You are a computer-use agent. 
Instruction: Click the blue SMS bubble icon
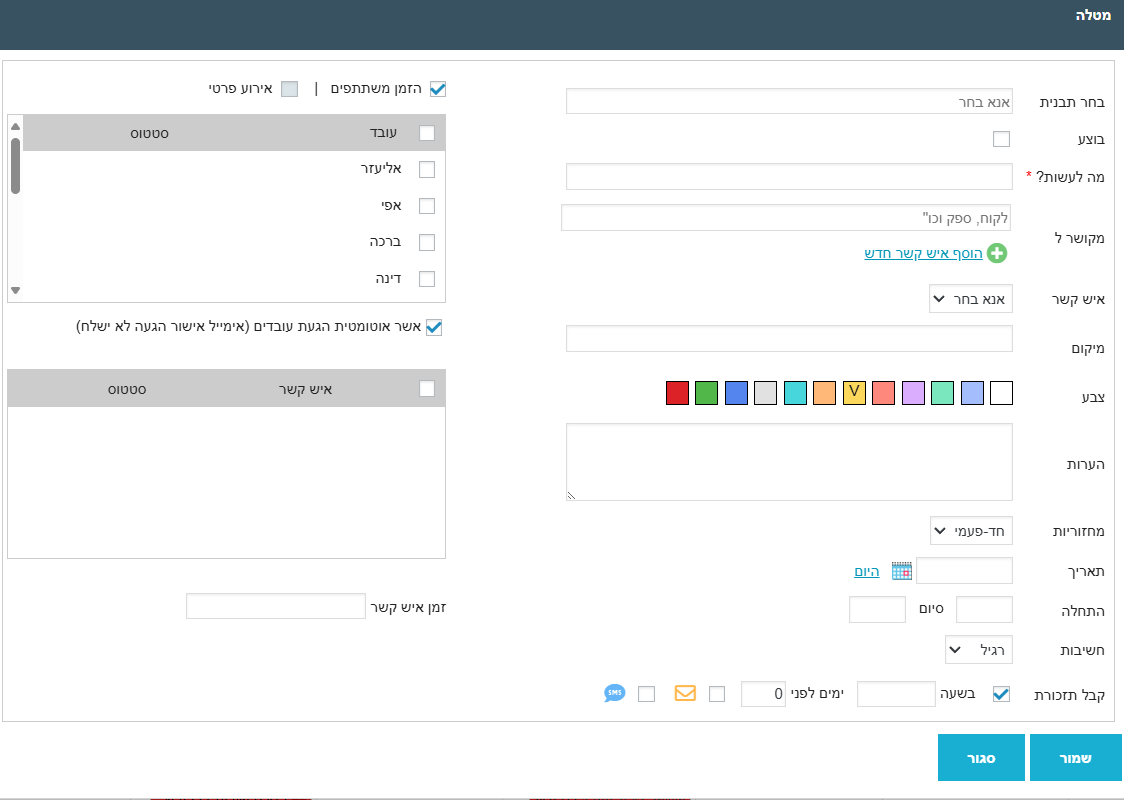point(615,693)
